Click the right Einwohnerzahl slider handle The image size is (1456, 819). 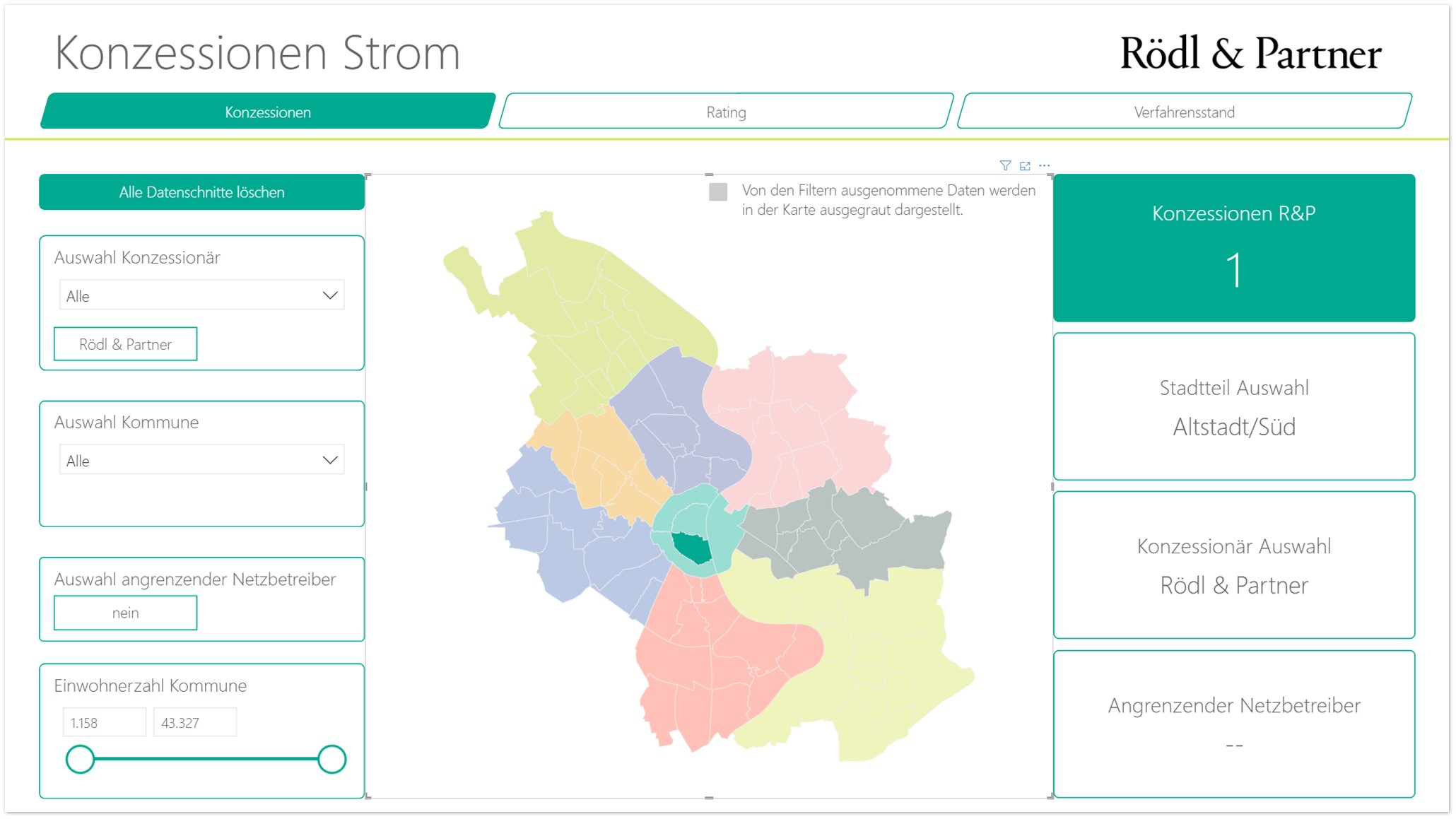point(331,759)
